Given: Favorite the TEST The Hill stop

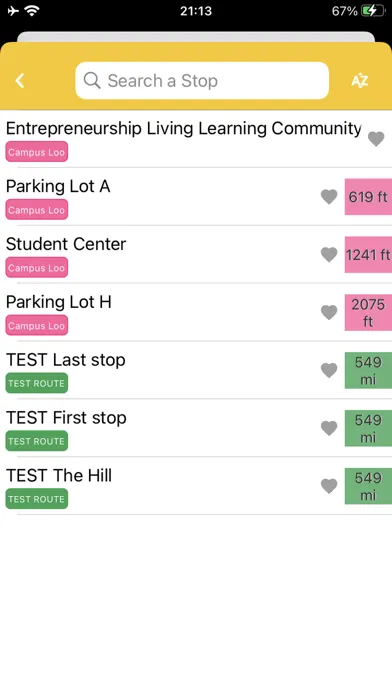Looking at the screenshot, I should click(x=329, y=486).
